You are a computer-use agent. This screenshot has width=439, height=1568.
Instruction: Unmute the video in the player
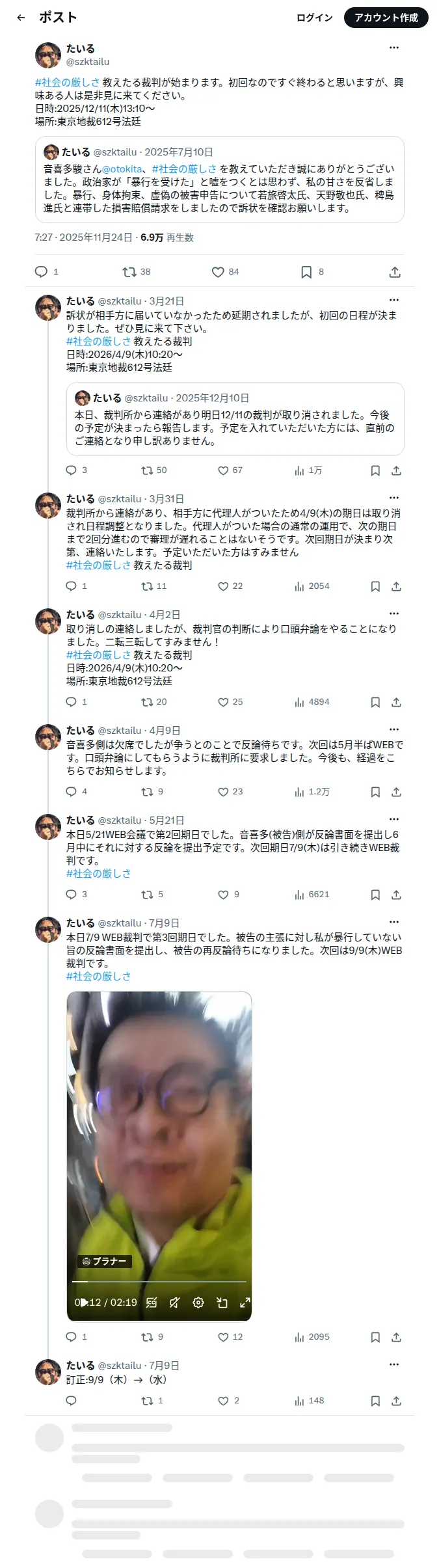pos(175,1303)
